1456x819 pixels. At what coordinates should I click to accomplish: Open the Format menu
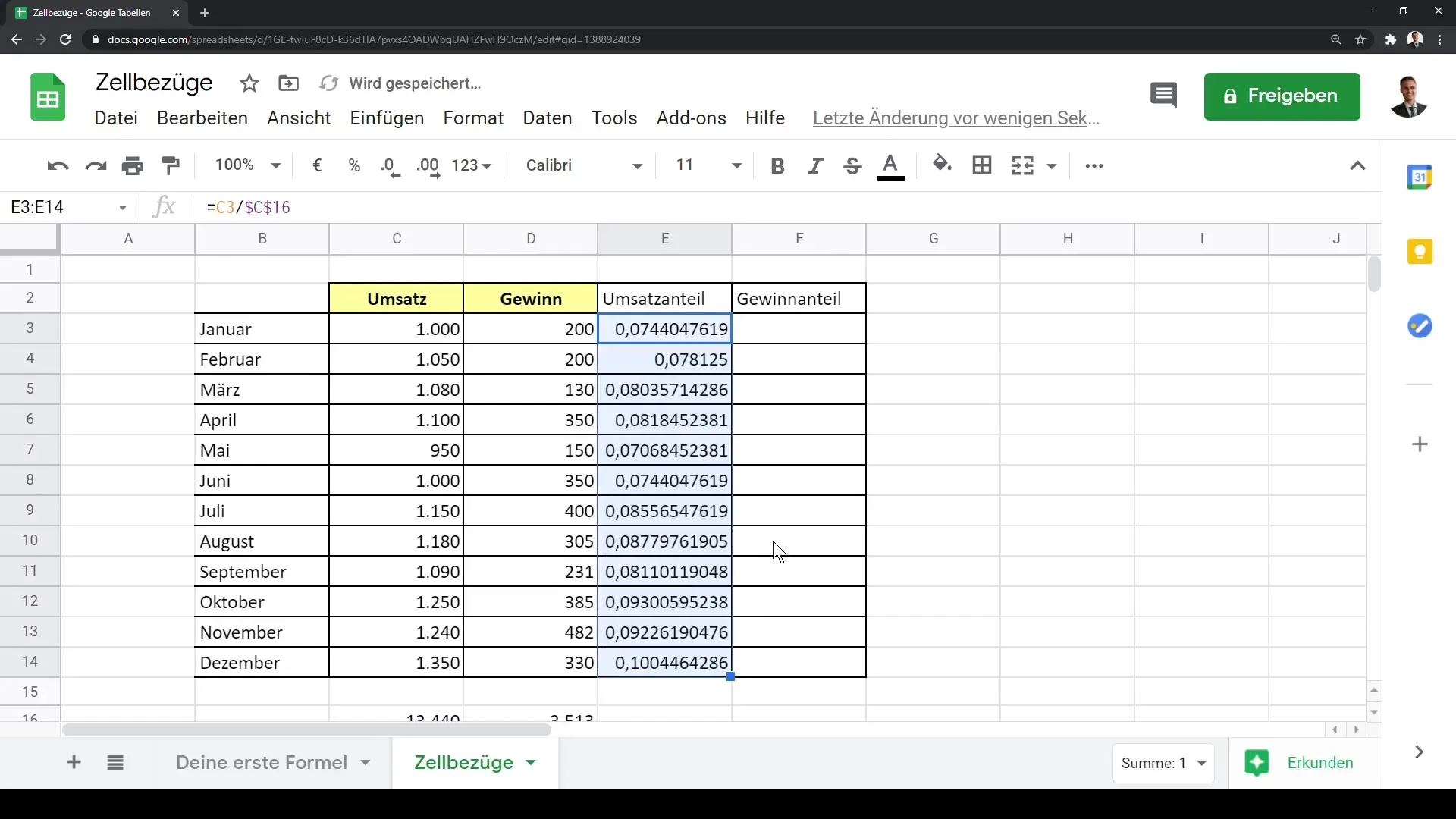point(473,118)
